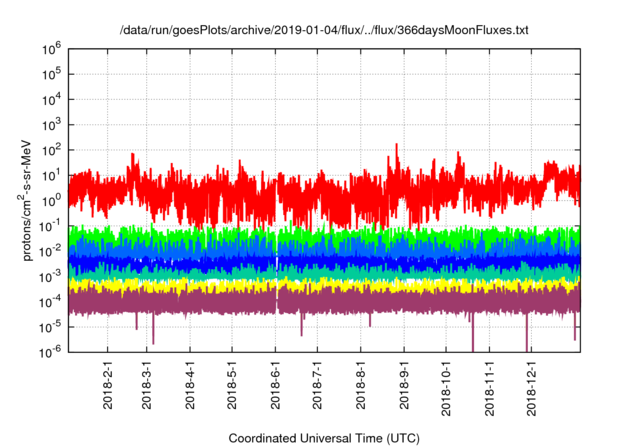Select the y-axis label 10^1

[52, 175]
